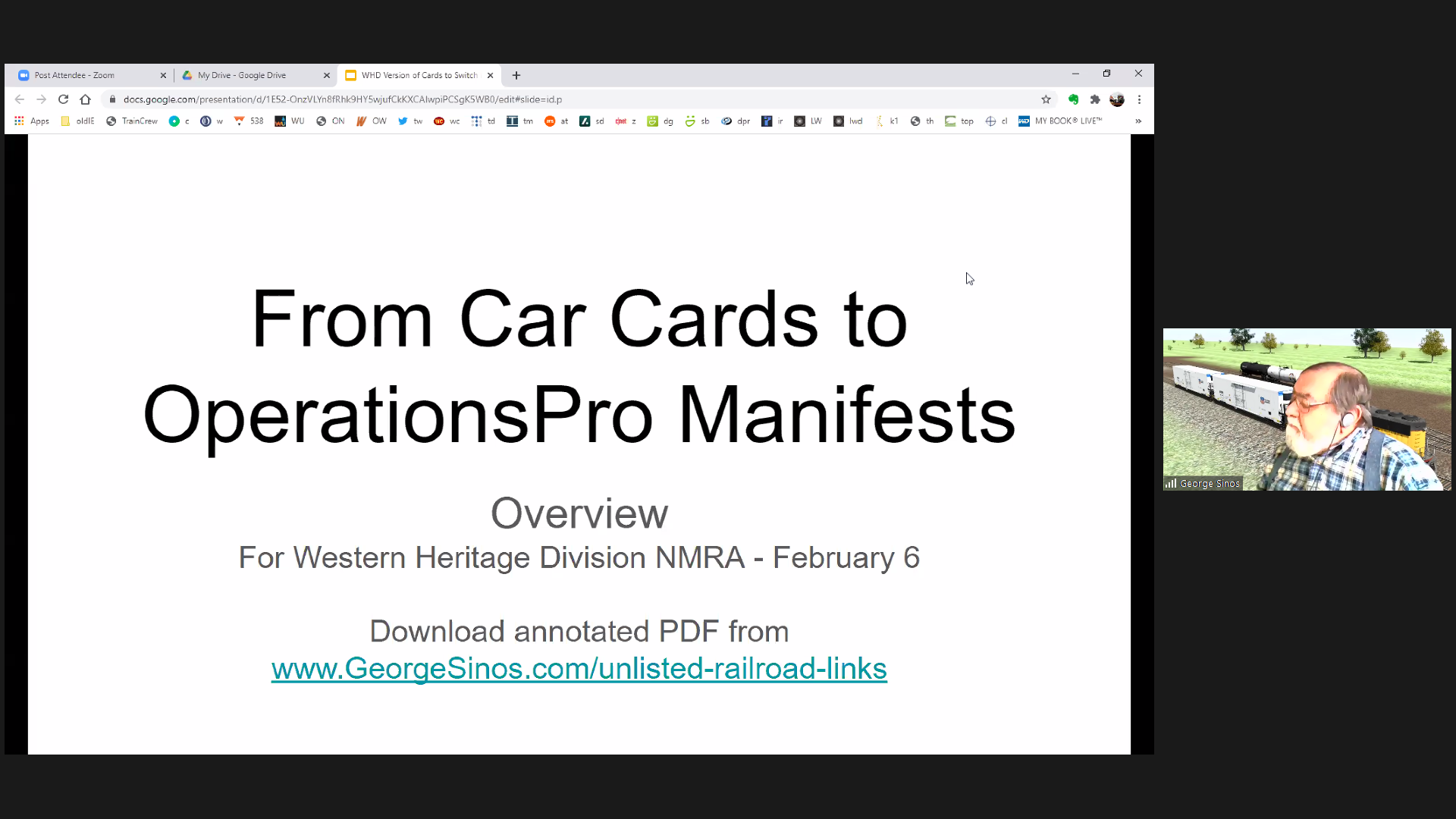The width and height of the screenshot is (1456, 819).
Task: Open the TrainCrew bookmark
Action: click(132, 121)
